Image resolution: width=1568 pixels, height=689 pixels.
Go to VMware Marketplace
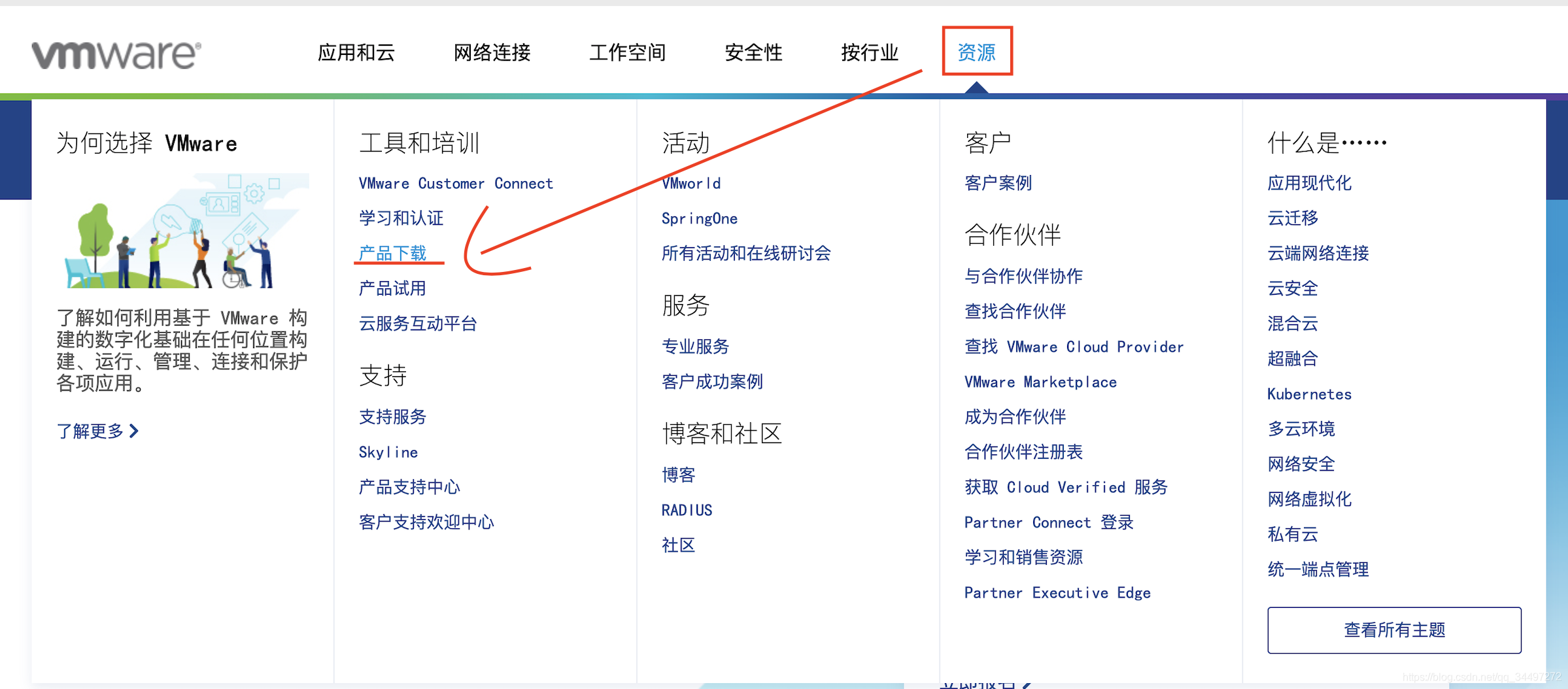coord(1041,382)
